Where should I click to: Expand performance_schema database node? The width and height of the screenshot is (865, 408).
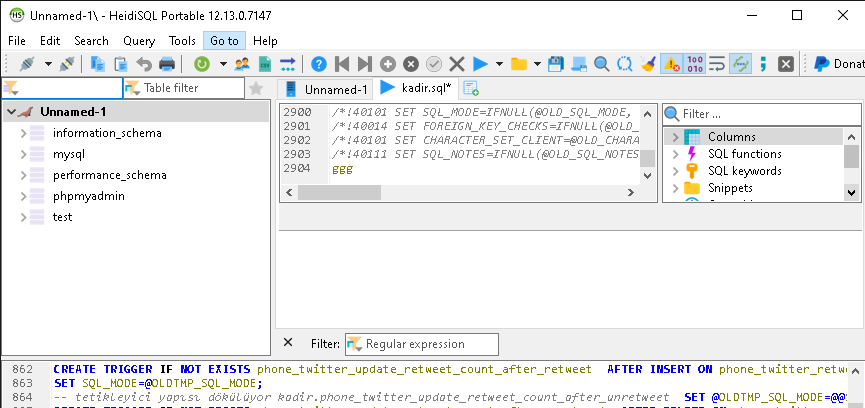click(x=23, y=175)
